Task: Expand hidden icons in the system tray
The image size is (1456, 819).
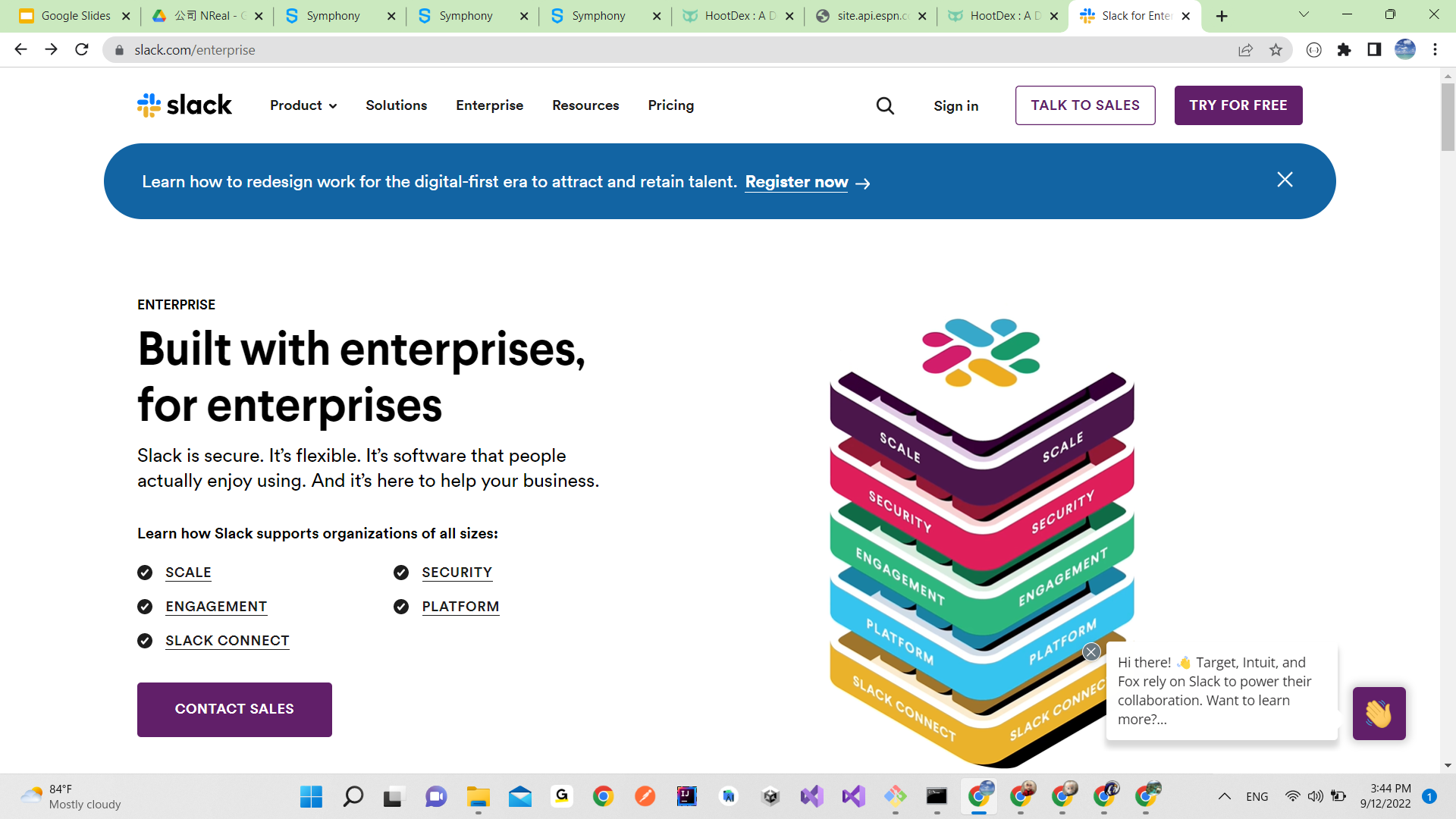Action: (1224, 796)
